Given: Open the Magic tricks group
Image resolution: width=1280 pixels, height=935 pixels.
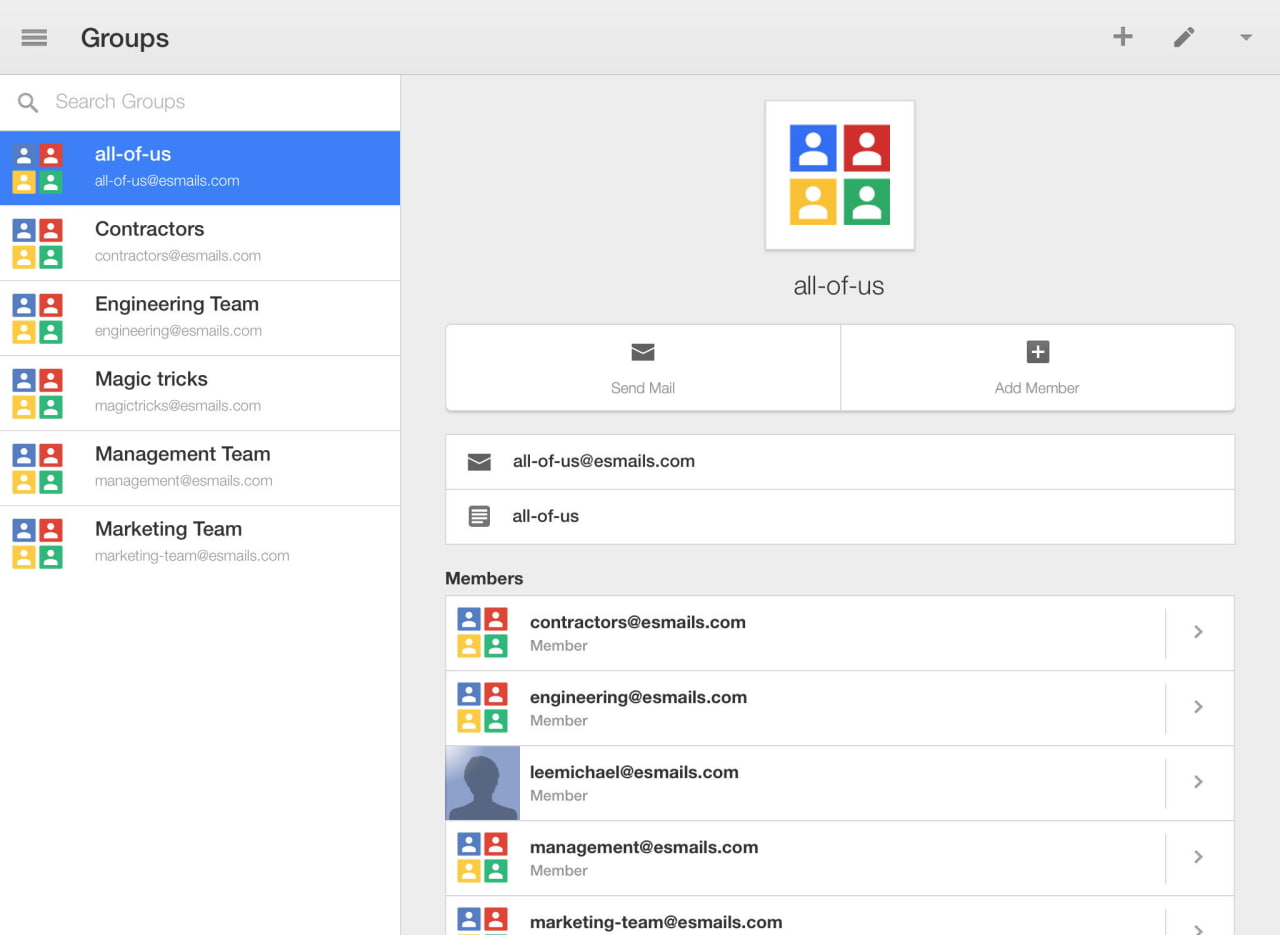Looking at the screenshot, I should click(200, 392).
